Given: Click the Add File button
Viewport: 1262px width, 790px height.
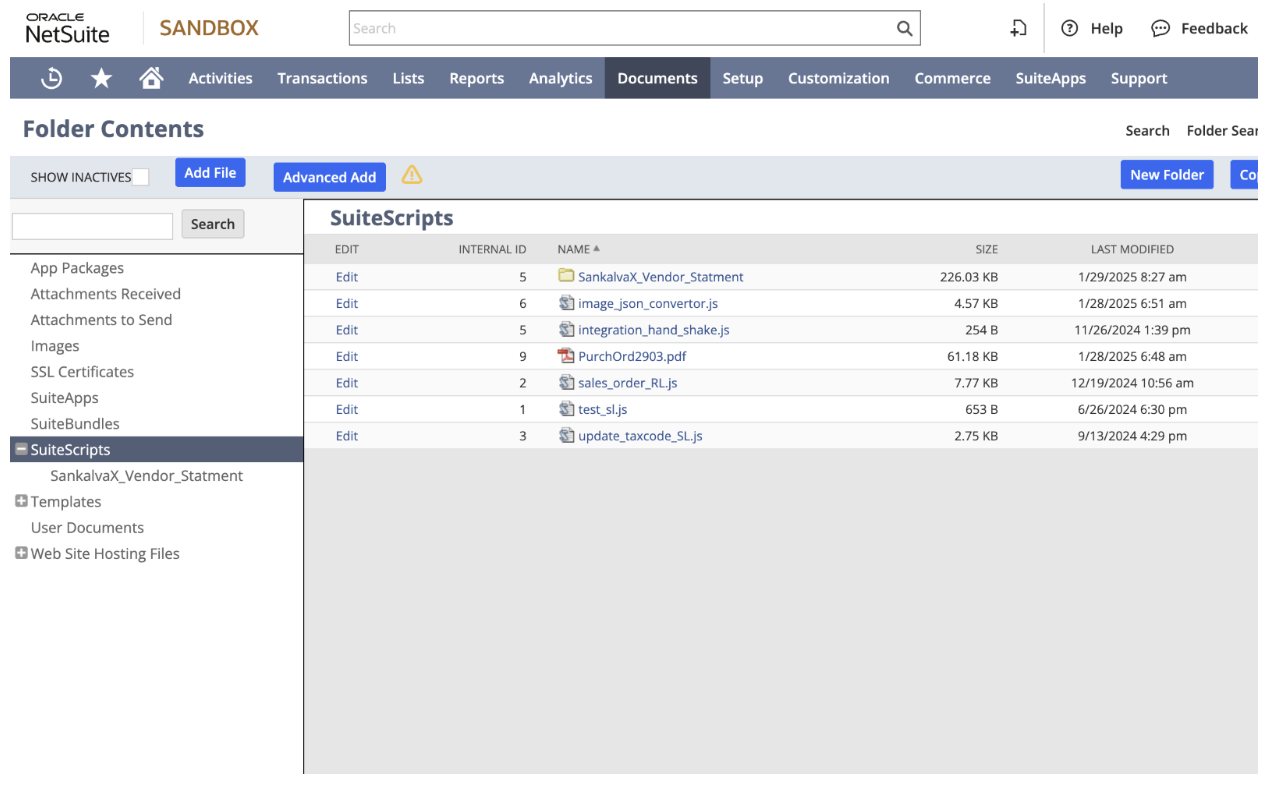Looking at the screenshot, I should [x=210, y=173].
